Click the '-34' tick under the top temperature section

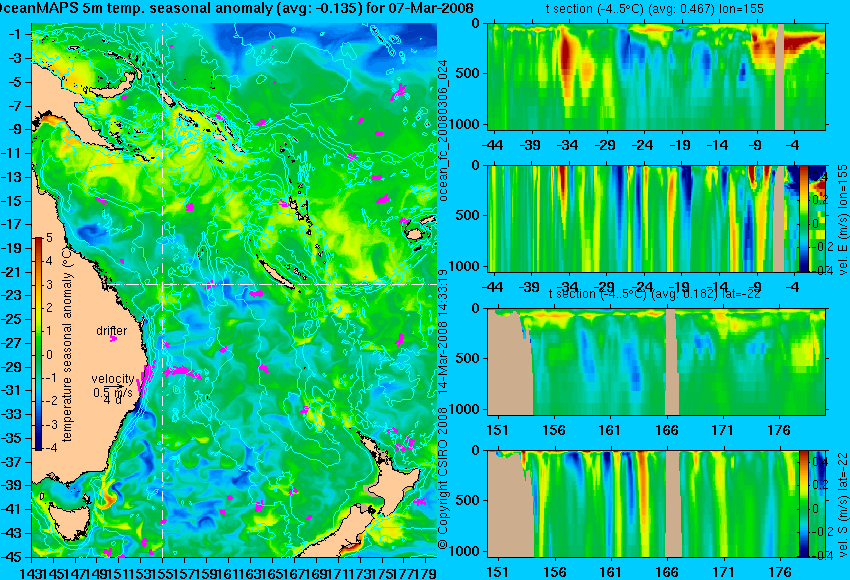[x=568, y=145]
